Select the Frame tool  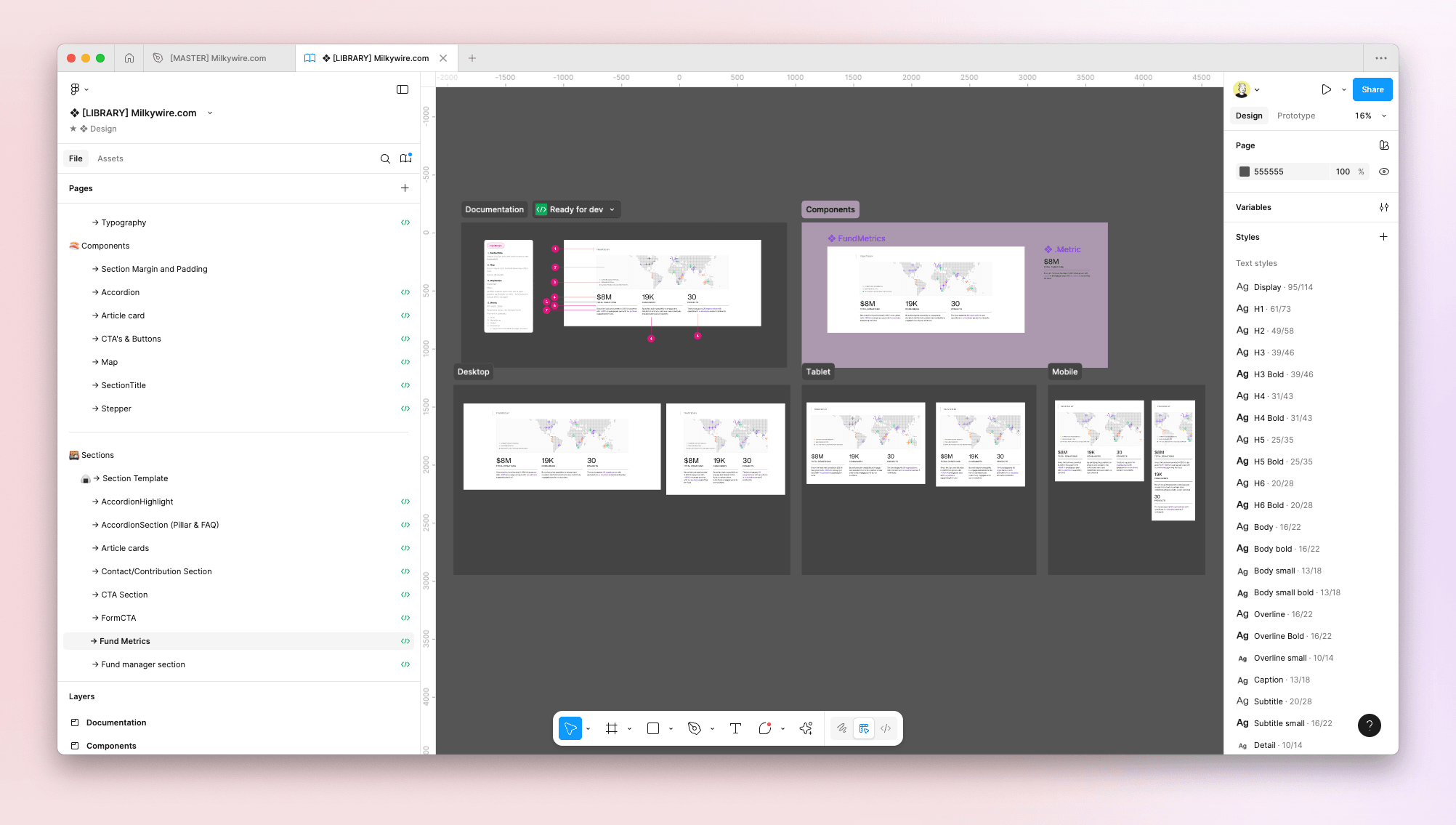(x=612, y=728)
